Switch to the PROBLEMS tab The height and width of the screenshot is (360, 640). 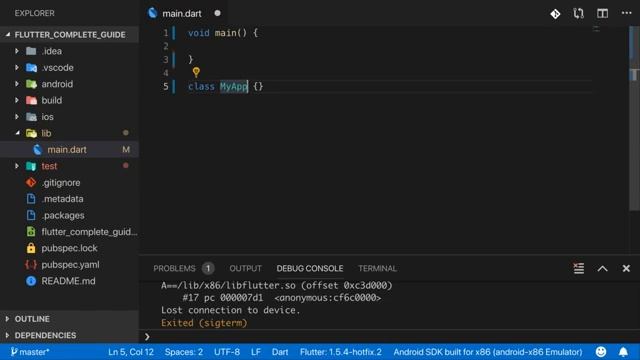174,268
